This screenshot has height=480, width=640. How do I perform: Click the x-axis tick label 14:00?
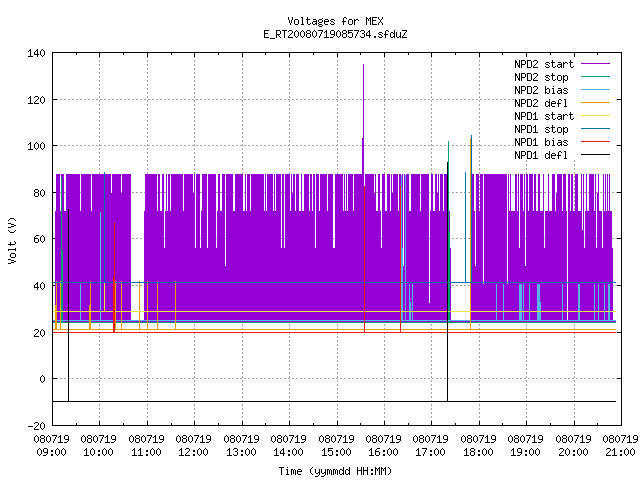tap(289, 452)
